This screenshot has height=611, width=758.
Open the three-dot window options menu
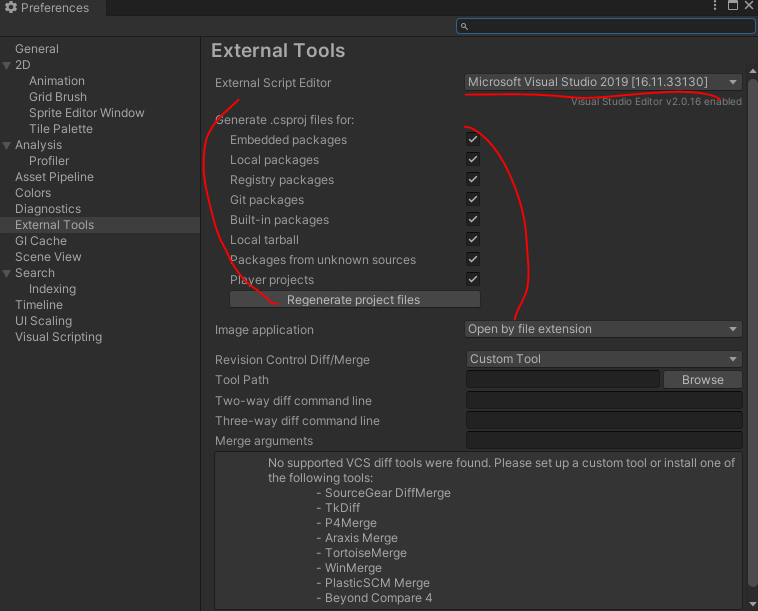tap(715, 5)
